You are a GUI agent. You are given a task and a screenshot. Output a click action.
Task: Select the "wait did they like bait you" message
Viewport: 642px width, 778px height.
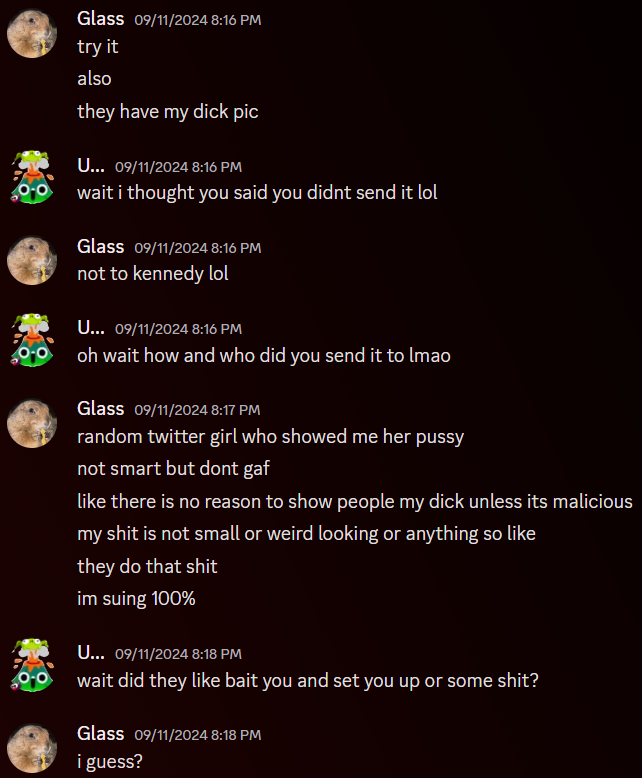pos(308,680)
